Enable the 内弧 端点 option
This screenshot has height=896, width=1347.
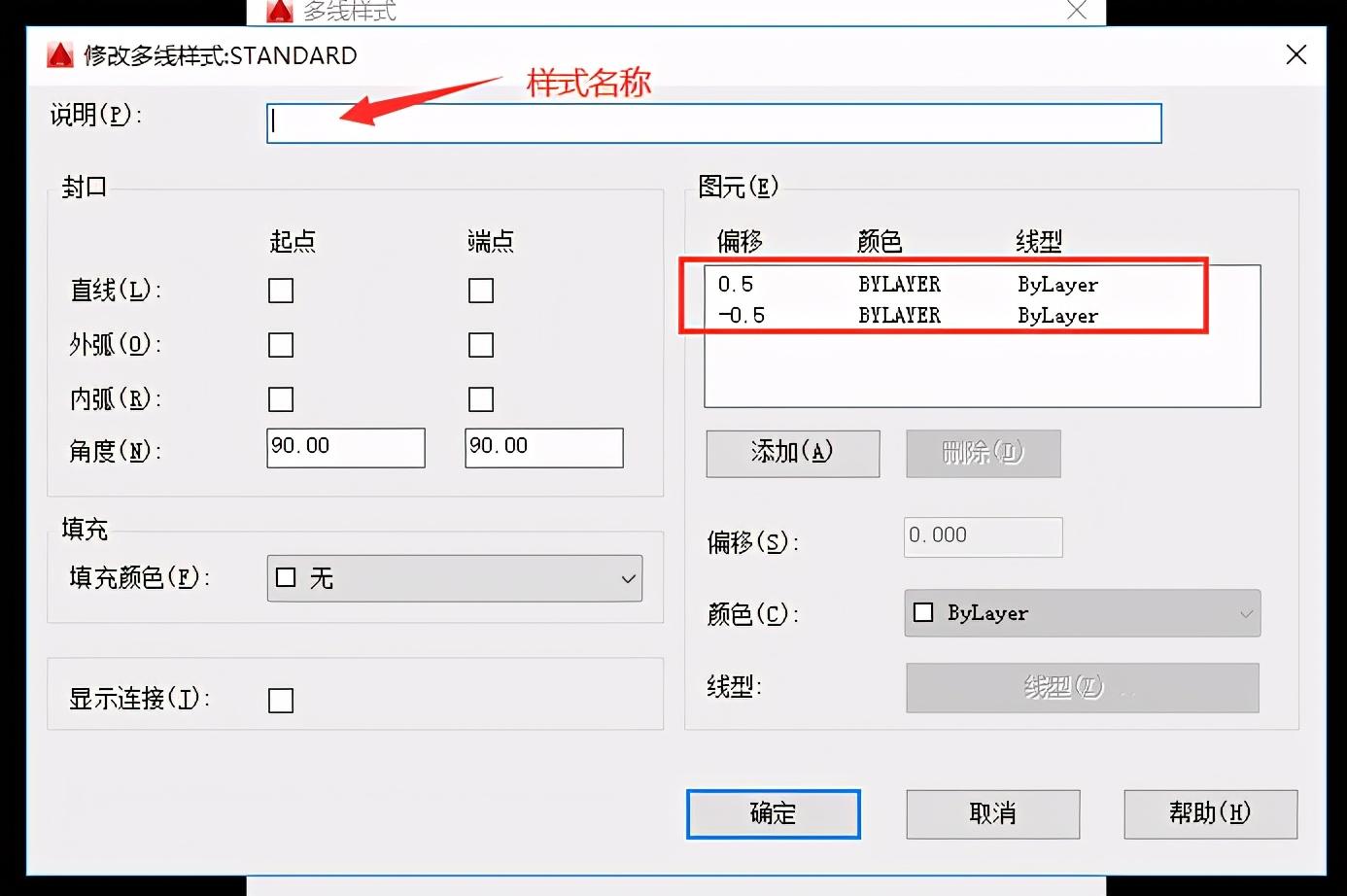480,398
